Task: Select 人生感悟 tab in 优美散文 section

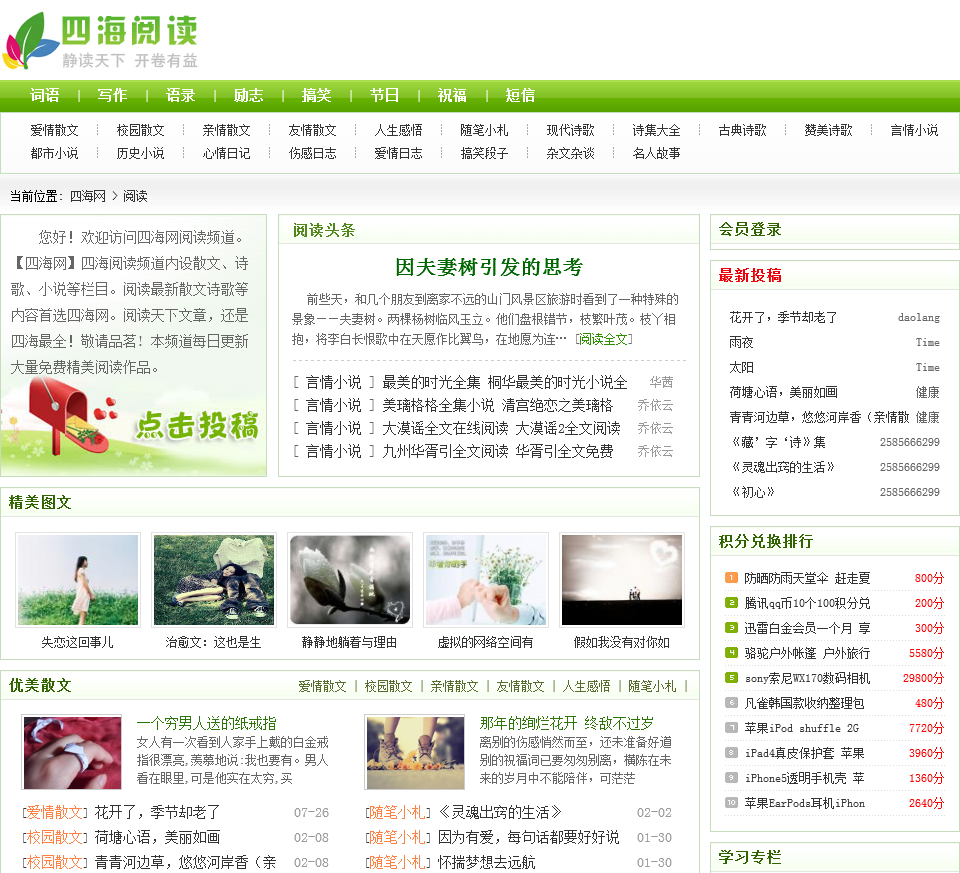Action: point(587,686)
